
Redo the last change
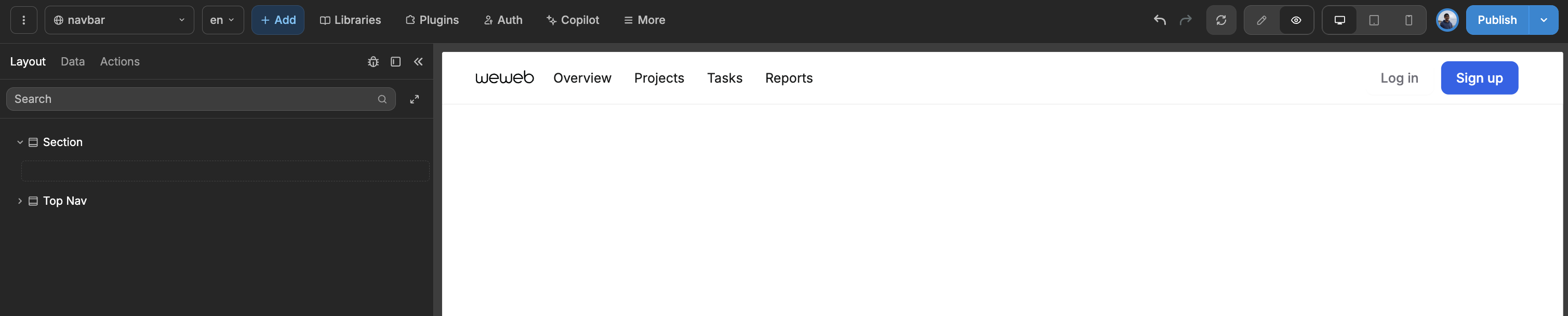(1186, 19)
